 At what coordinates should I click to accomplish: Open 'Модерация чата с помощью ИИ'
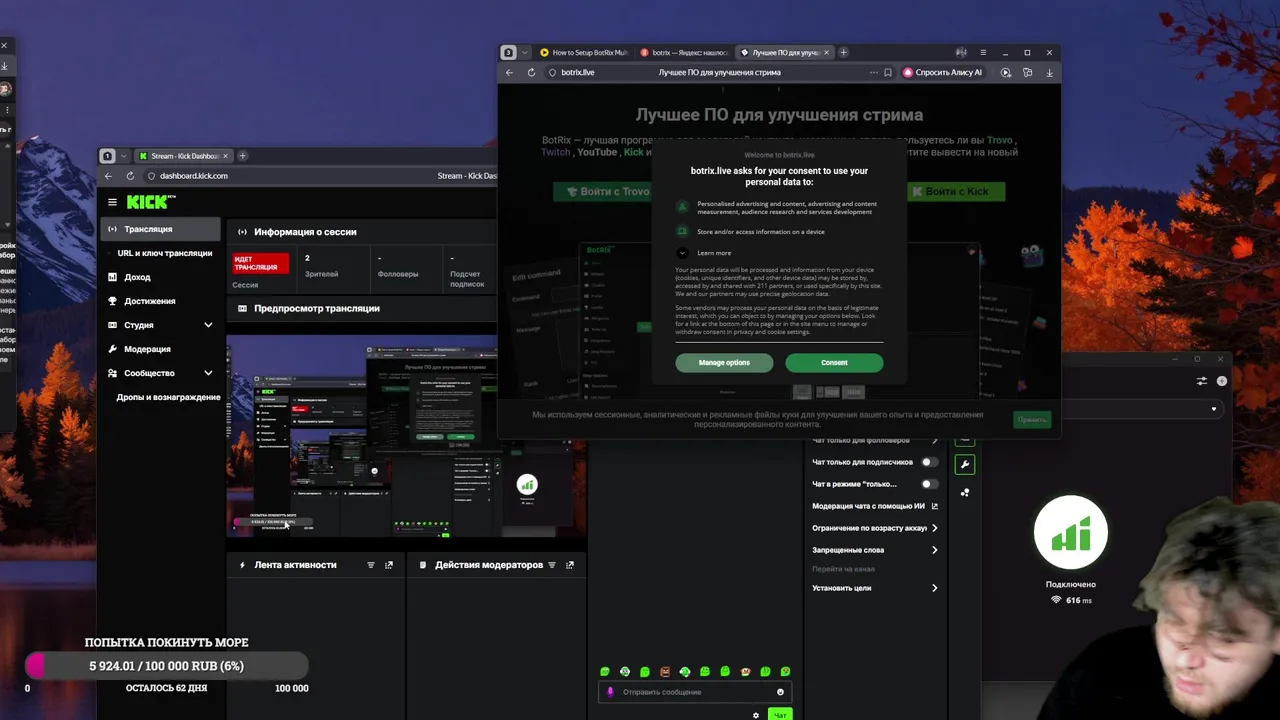(875, 506)
